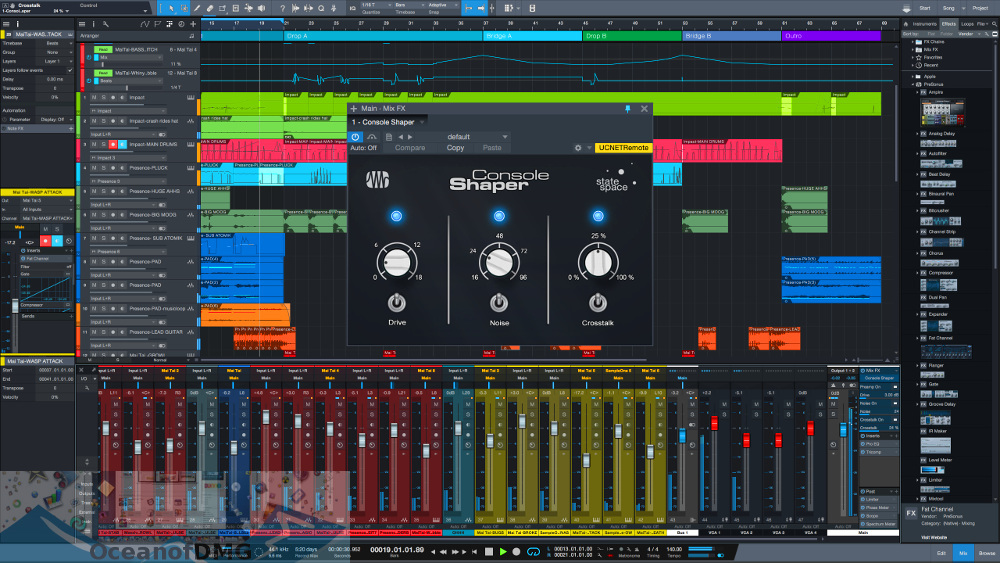This screenshot has width=1000, height=563.
Task: Expand the FX Chains folder in browser
Action: (913, 41)
